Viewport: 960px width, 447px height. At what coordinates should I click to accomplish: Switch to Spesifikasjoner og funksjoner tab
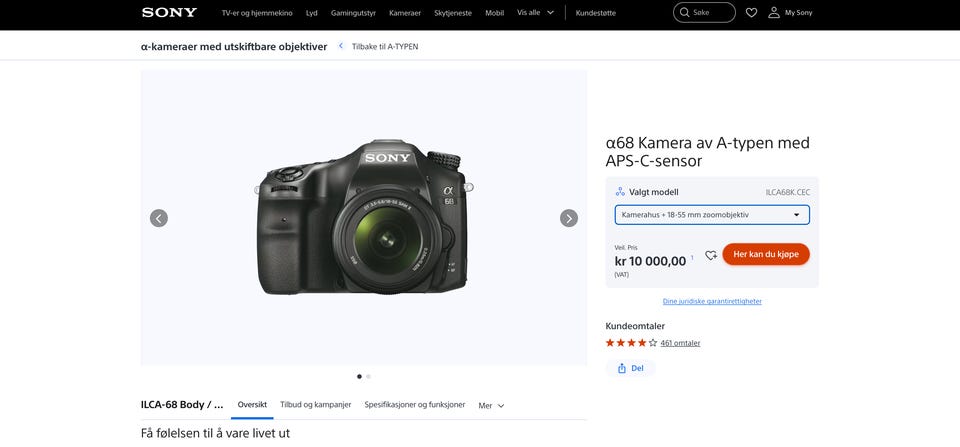[414, 405]
